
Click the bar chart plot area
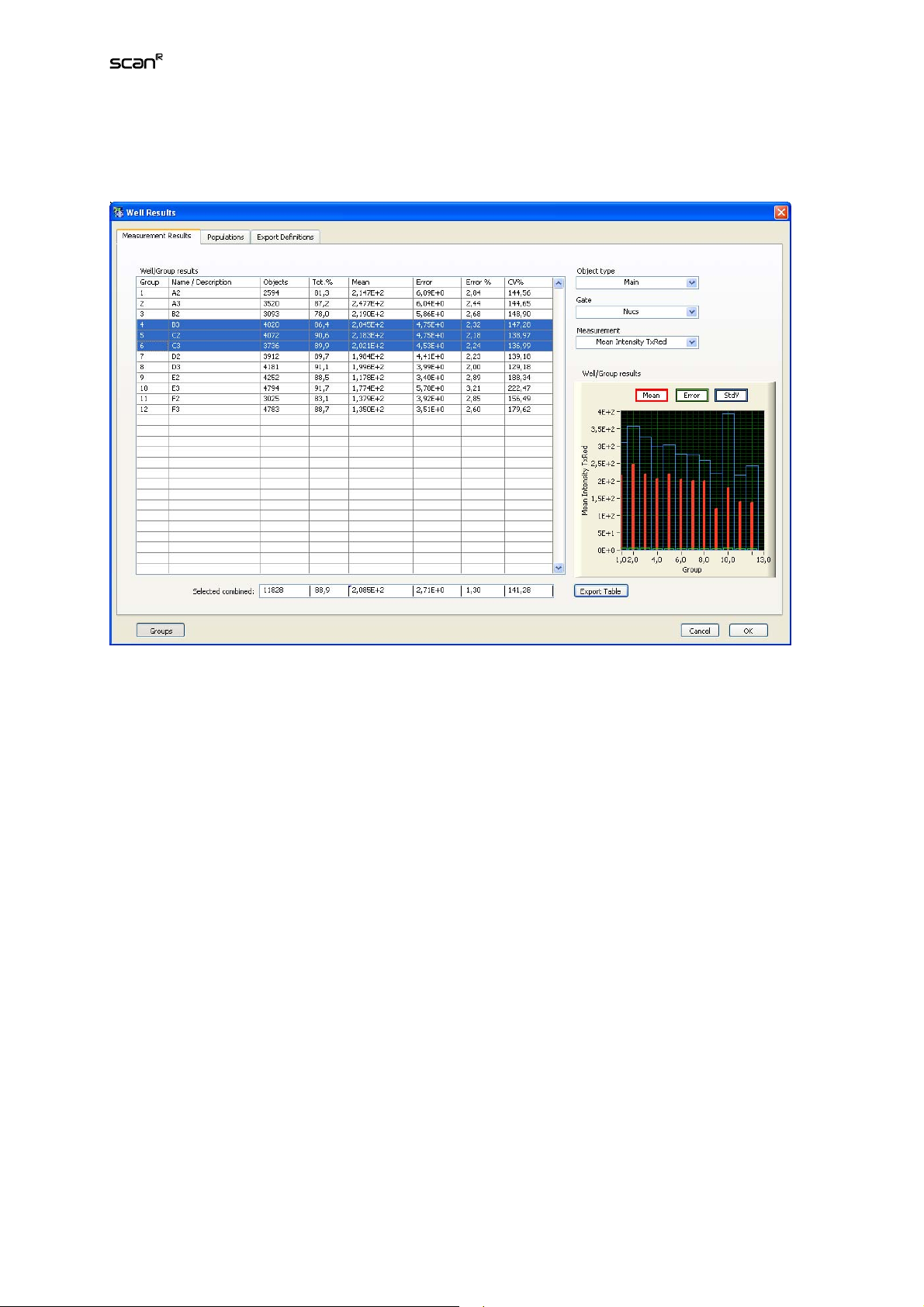(692, 481)
